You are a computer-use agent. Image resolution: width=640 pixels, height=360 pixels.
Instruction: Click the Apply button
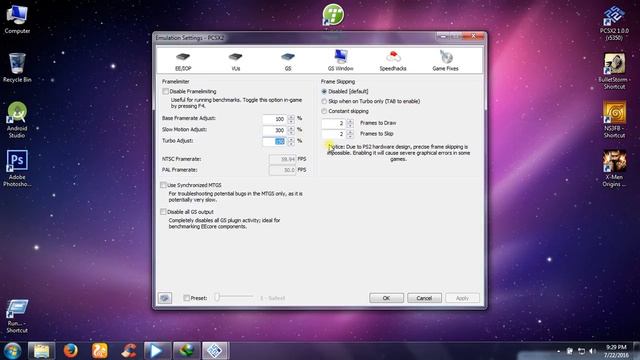[462, 298]
